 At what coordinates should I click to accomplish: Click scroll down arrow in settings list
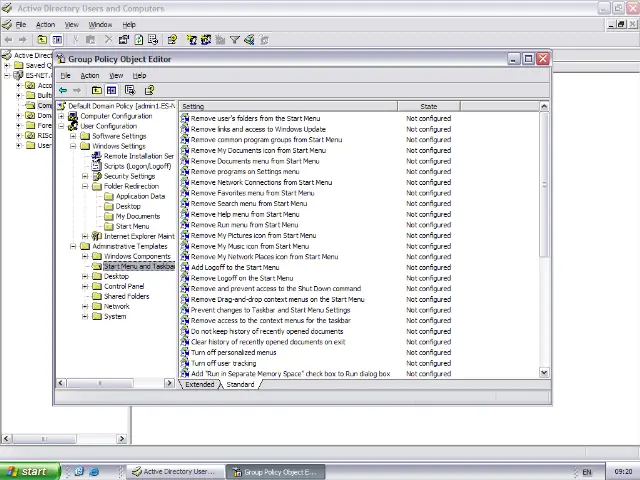tap(544, 372)
